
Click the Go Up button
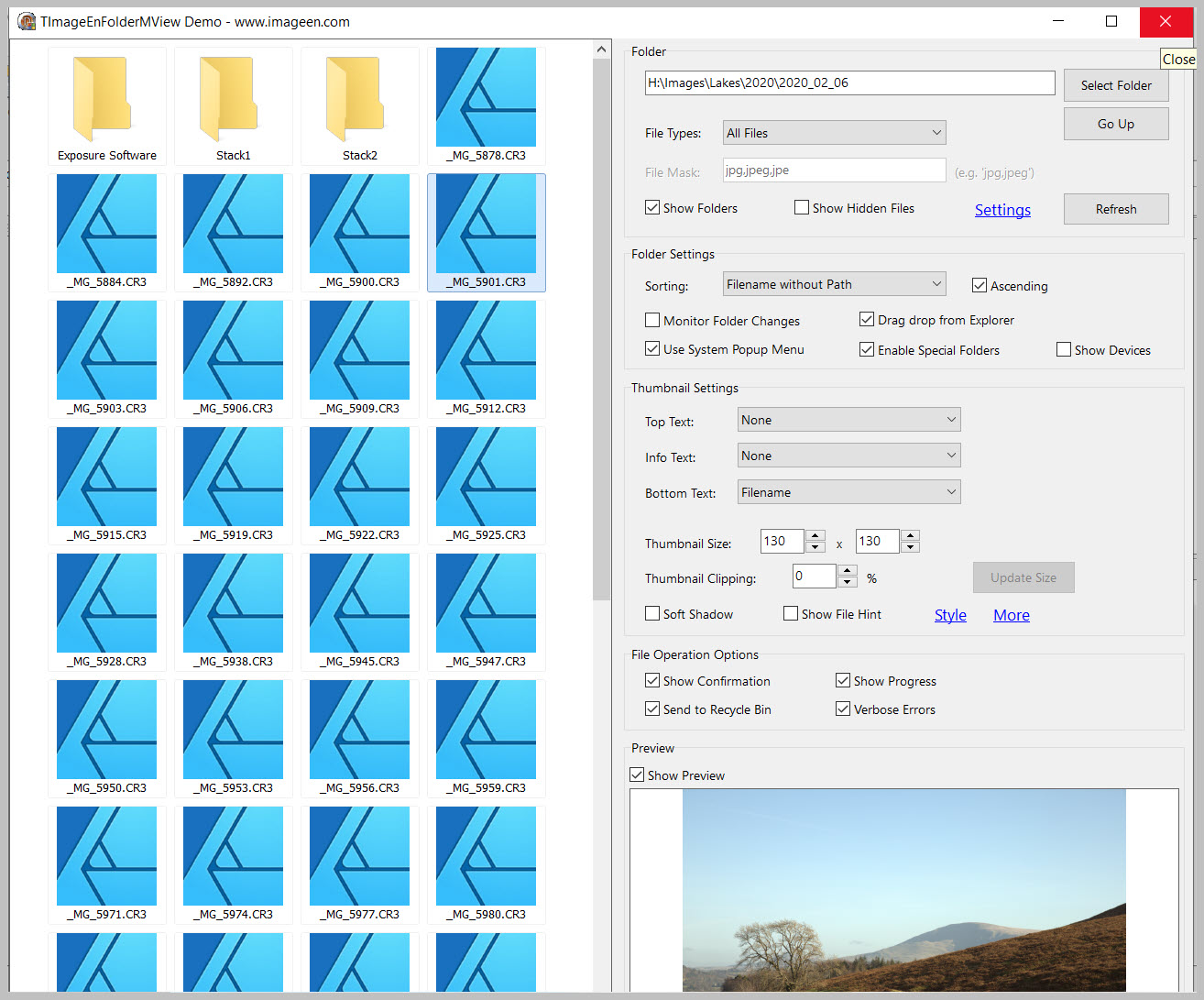(x=1116, y=124)
